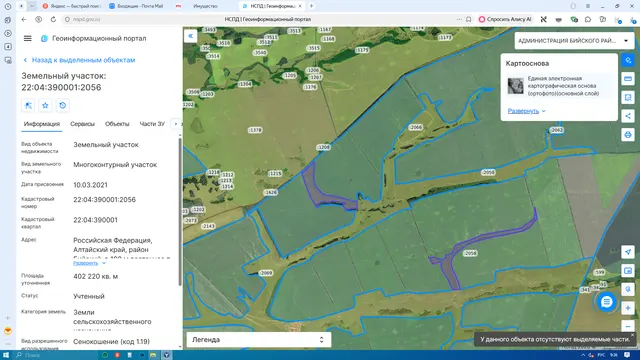Screen dimensions: 640x360
Task: Switch to the Сервисы tab
Action: click(82, 124)
